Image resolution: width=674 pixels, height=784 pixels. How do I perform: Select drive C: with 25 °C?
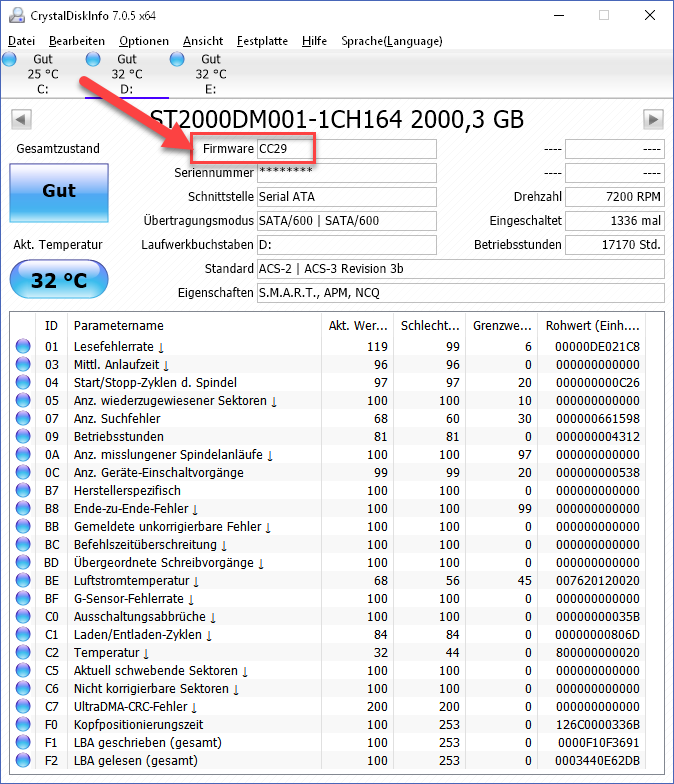click(x=42, y=74)
